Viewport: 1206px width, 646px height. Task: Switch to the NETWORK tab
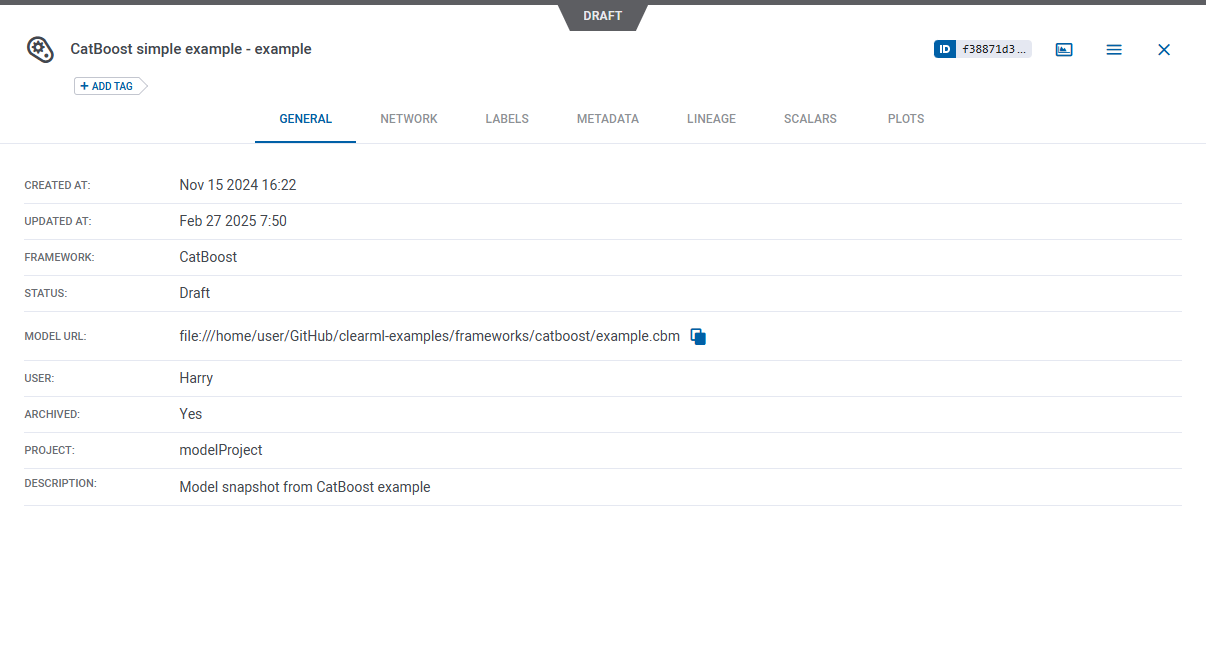pyautogui.click(x=409, y=119)
